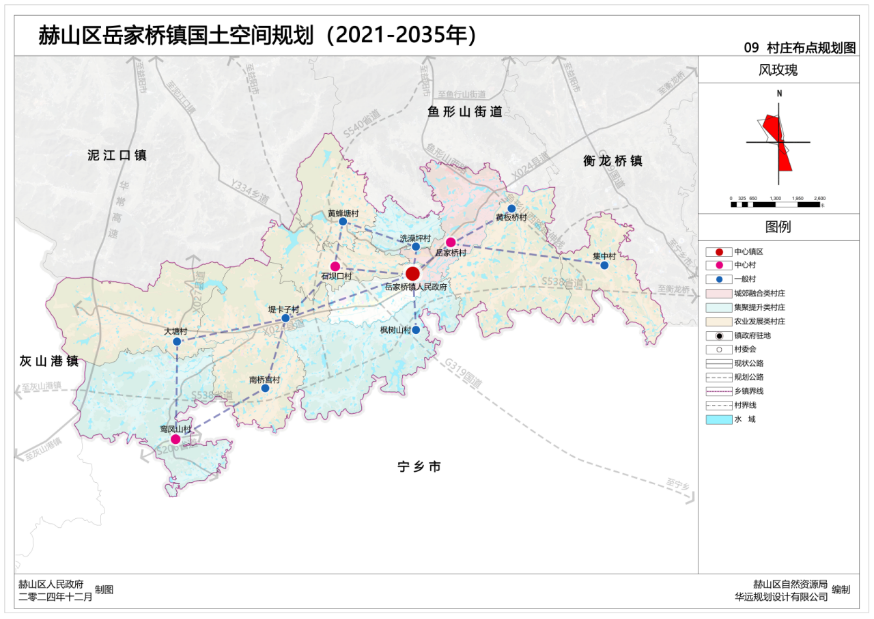The width and height of the screenshot is (874, 619).
Task: Click the red 岳家桥镇人民政府 center marker
Action: (x=412, y=273)
